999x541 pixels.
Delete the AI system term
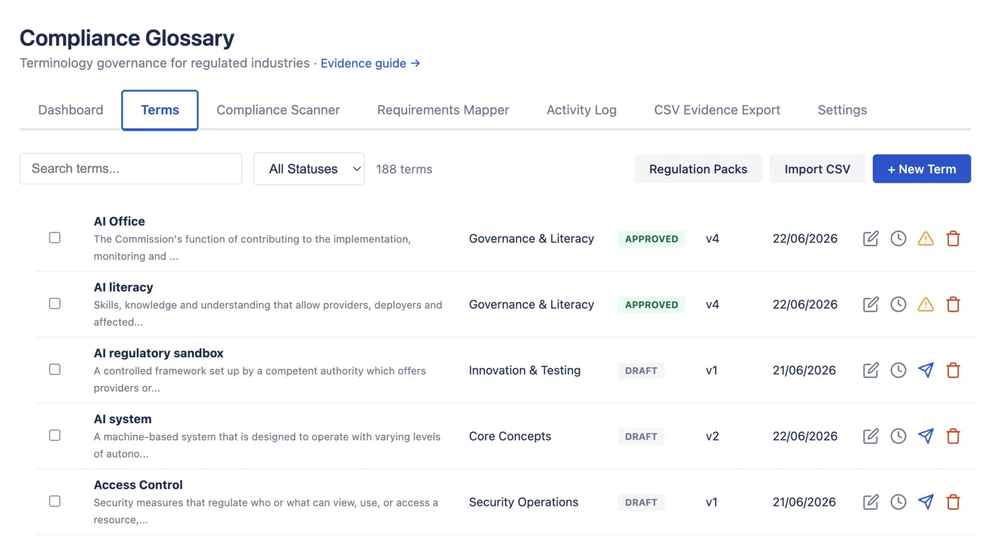click(x=953, y=436)
